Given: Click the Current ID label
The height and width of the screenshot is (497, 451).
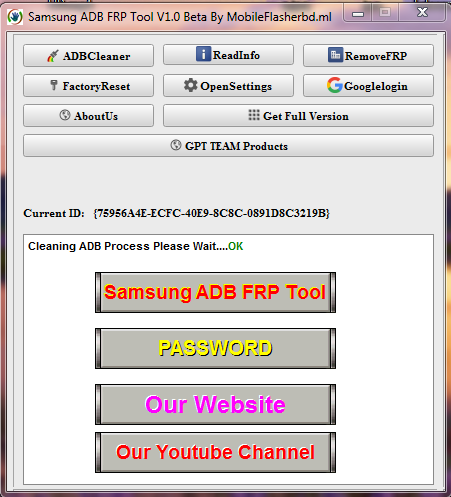Looking at the screenshot, I should tap(54, 213).
